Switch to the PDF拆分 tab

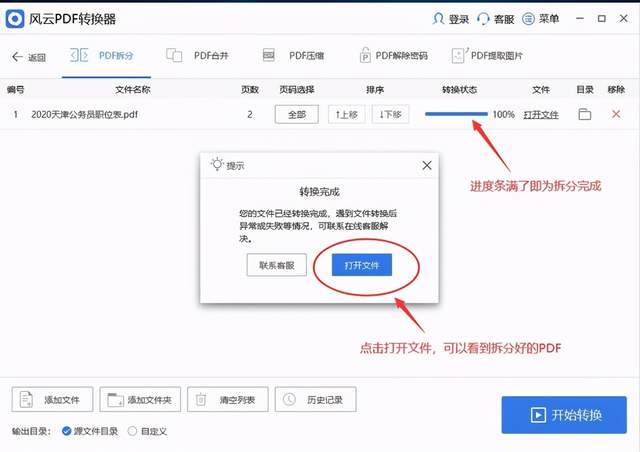106,56
